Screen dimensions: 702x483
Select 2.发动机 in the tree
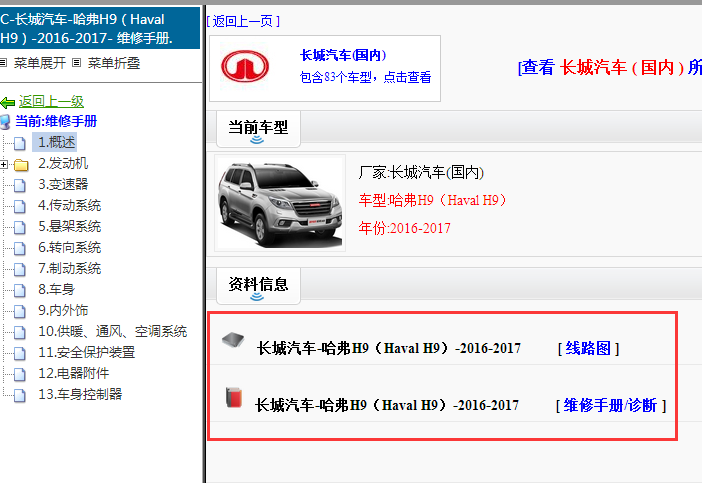pyautogui.click(x=63, y=163)
